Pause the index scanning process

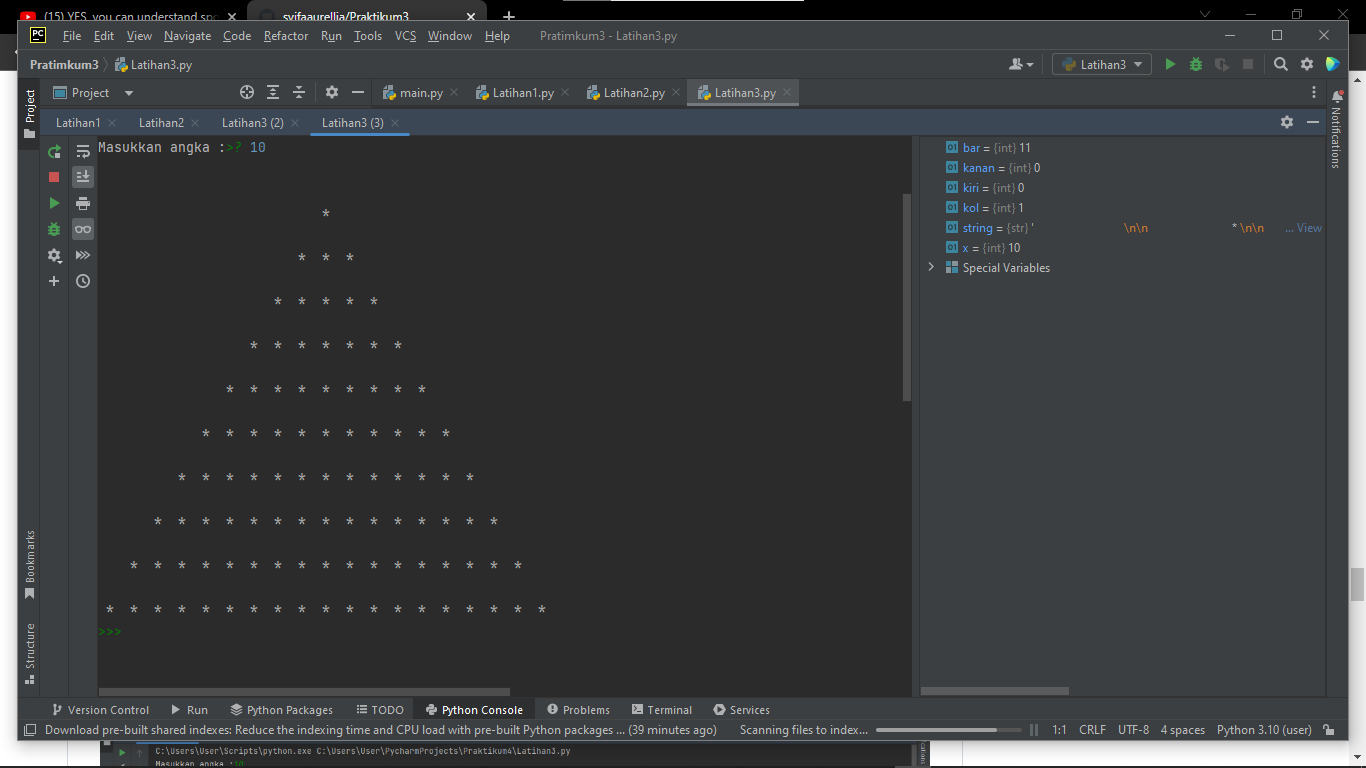[x=1034, y=730]
